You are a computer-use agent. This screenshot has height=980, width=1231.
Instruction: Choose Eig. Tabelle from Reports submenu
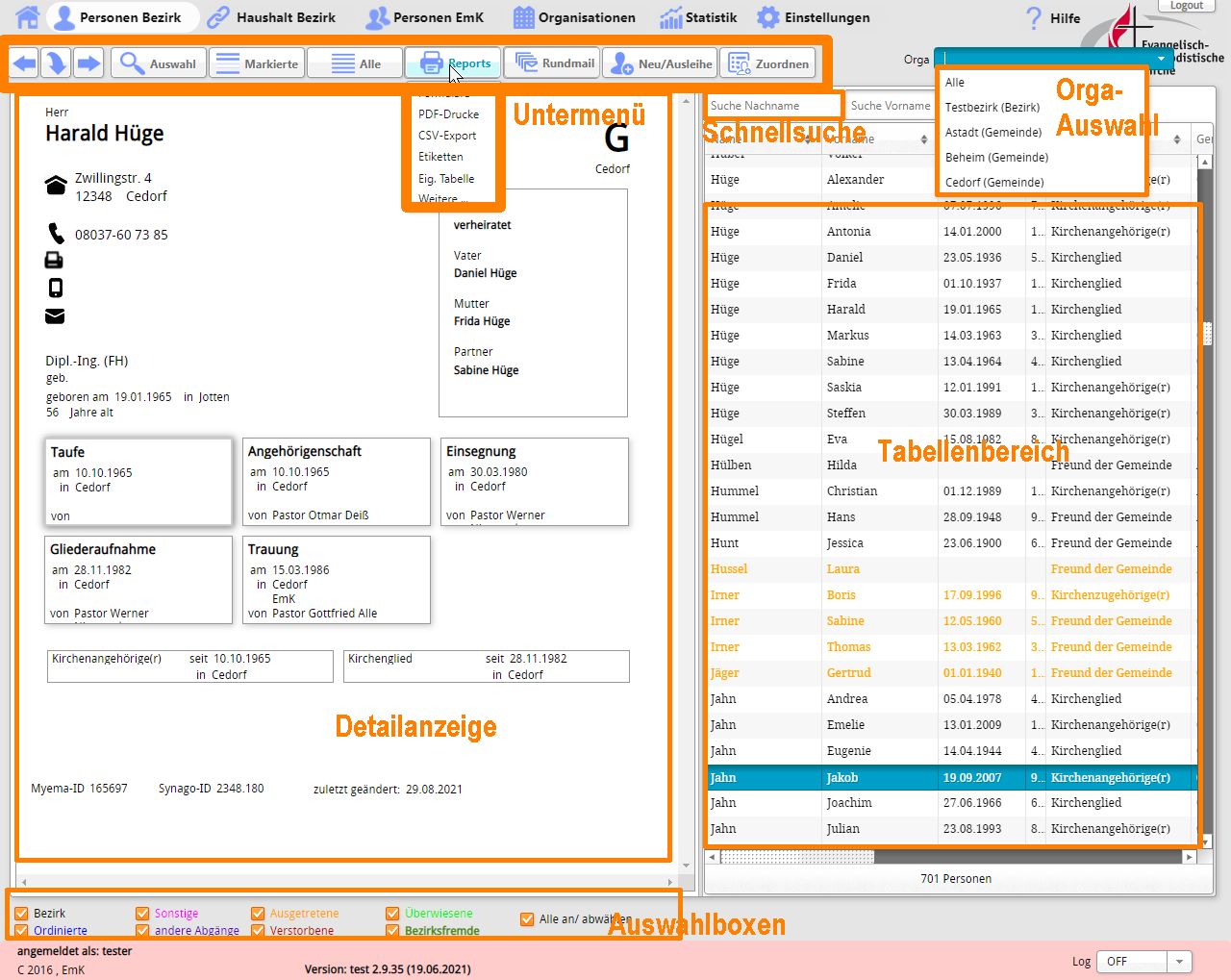446,179
